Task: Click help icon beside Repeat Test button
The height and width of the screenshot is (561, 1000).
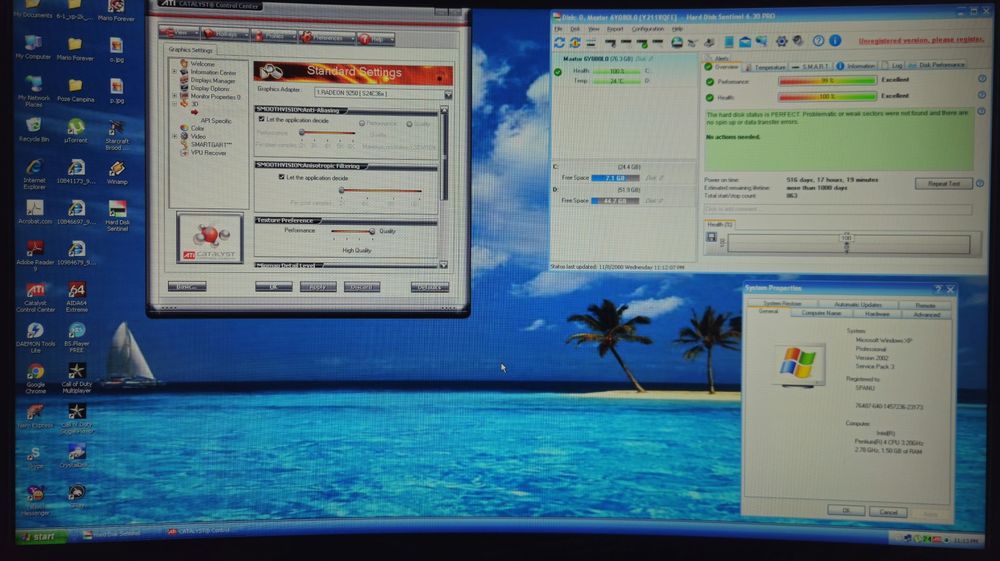Action: tap(980, 184)
